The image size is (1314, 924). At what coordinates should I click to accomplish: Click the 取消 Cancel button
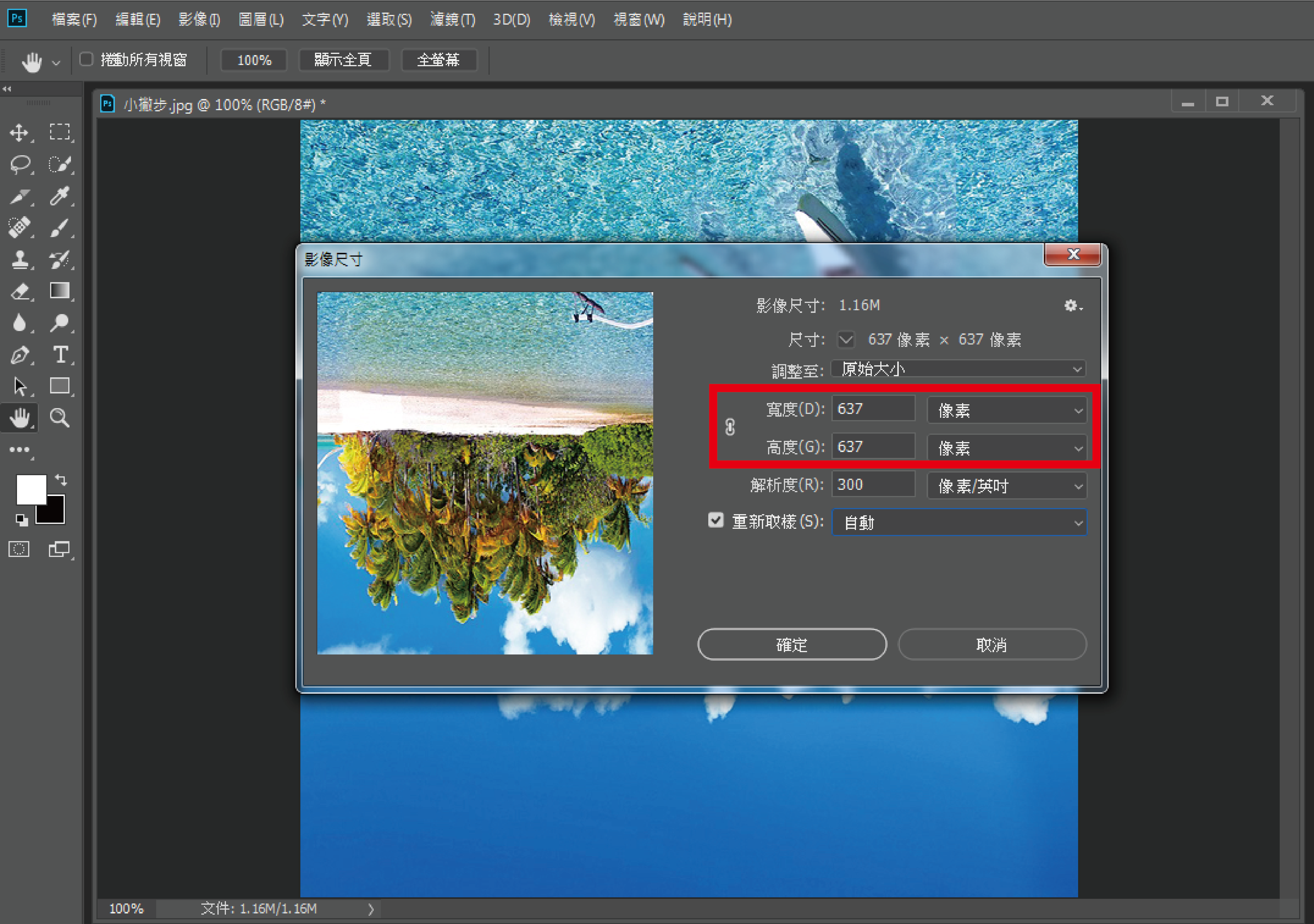tap(992, 645)
